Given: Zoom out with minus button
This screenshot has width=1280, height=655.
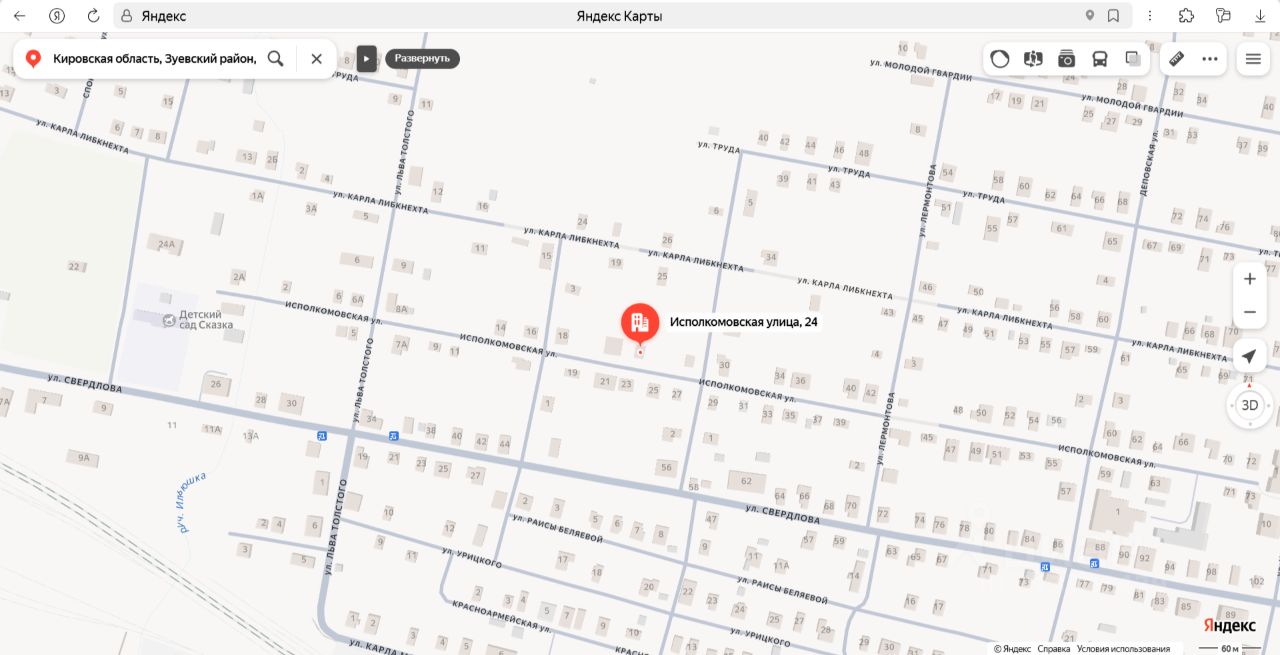Looking at the screenshot, I should click(x=1250, y=312).
